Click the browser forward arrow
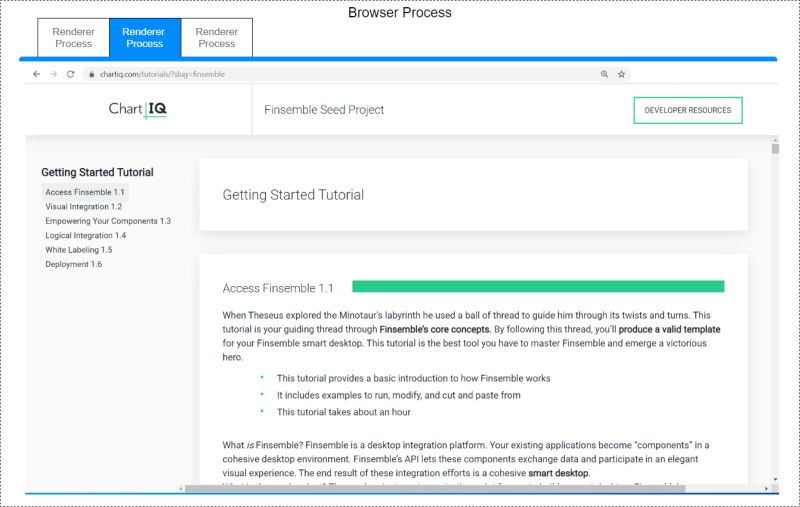Viewport: 800px width, 507px height. pos(54,74)
